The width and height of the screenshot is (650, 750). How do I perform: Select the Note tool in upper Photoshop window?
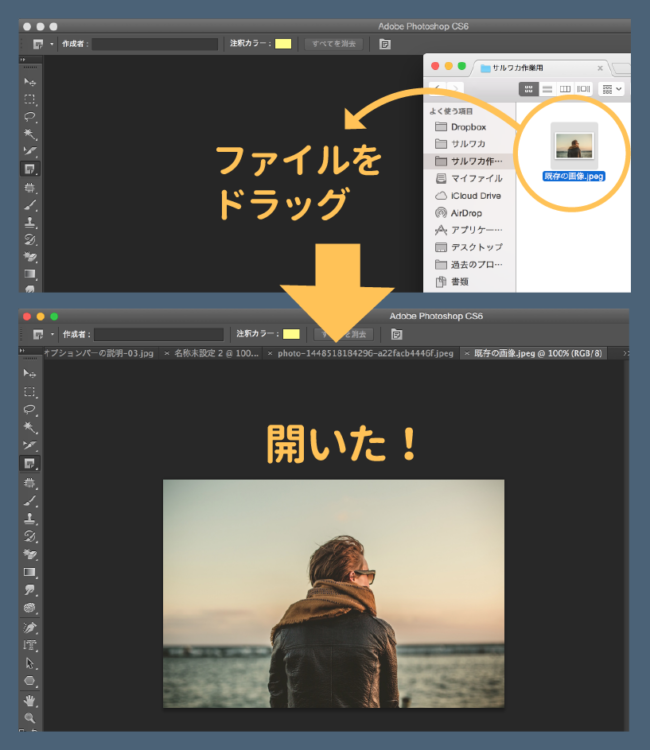click(30, 169)
